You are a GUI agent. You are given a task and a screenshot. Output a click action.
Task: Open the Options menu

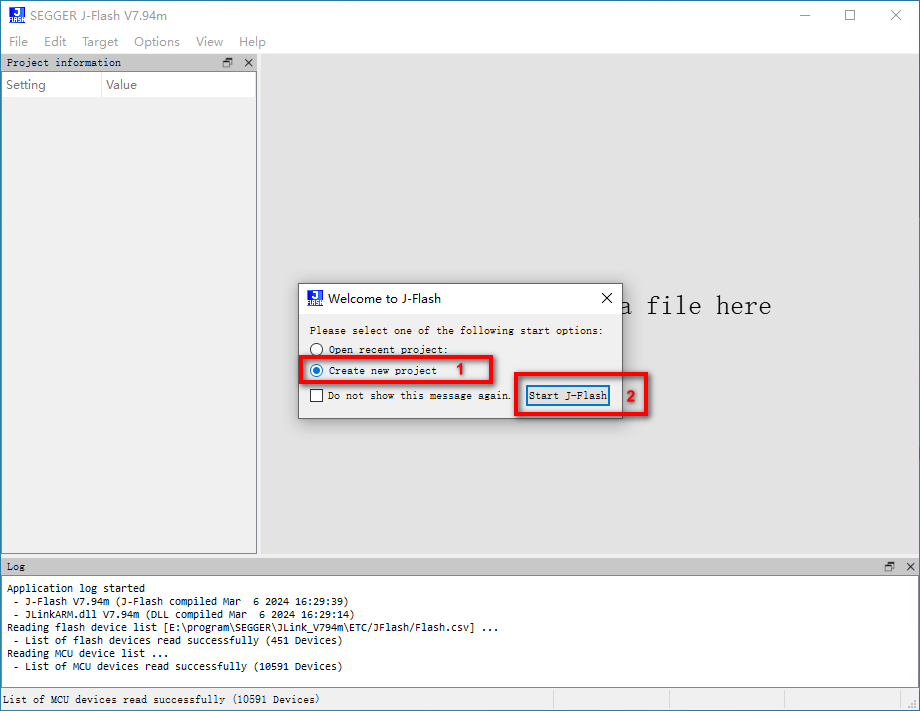point(157,42)
